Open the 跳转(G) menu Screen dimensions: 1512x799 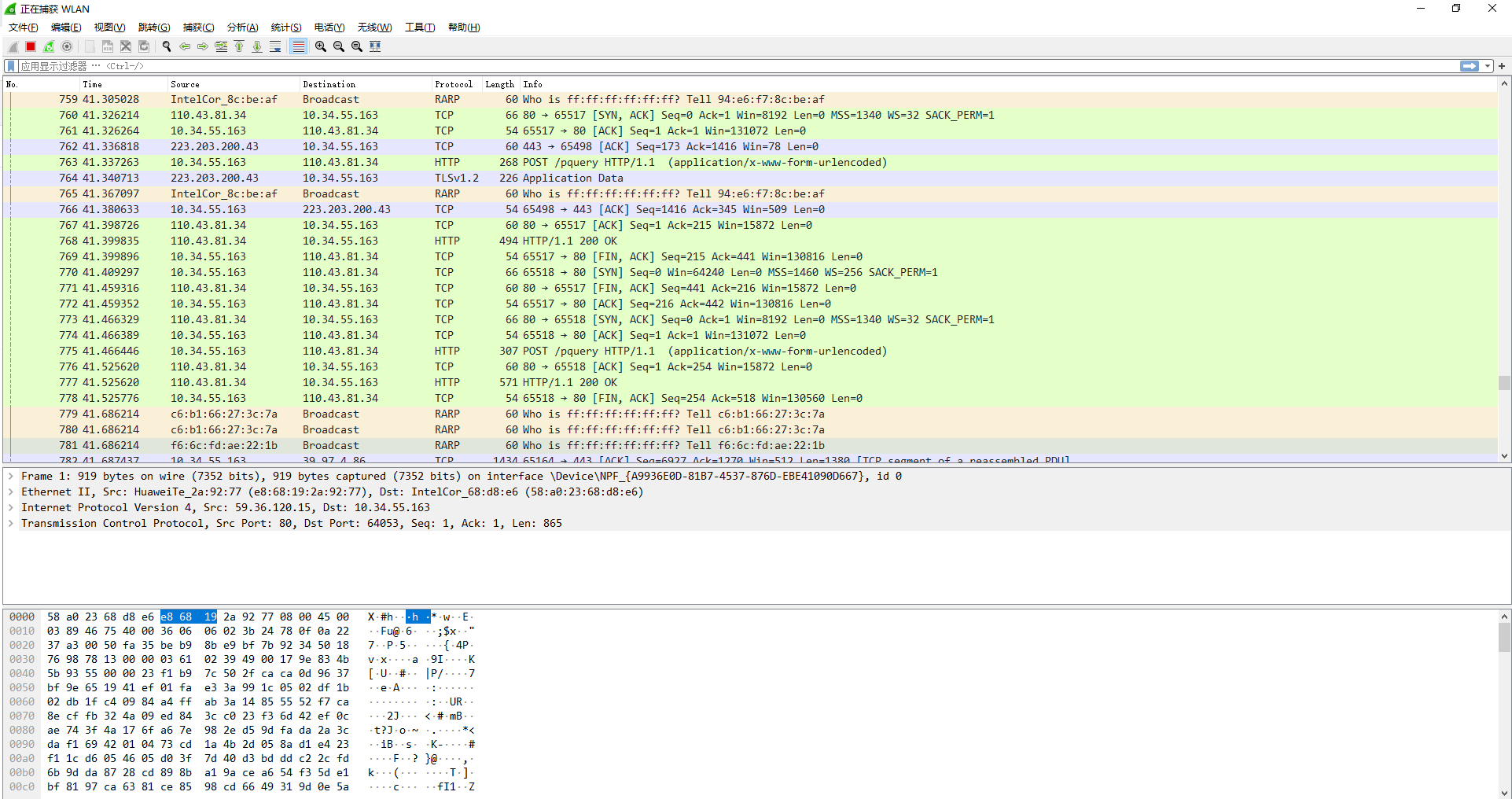(154, 28)
